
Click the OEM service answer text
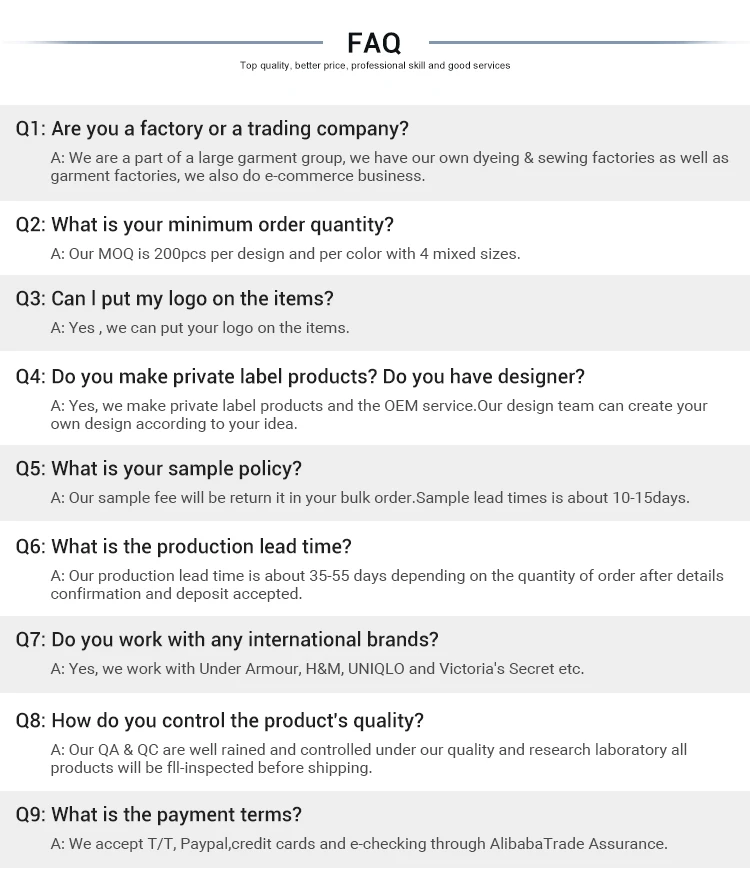(x=378, y=415)
